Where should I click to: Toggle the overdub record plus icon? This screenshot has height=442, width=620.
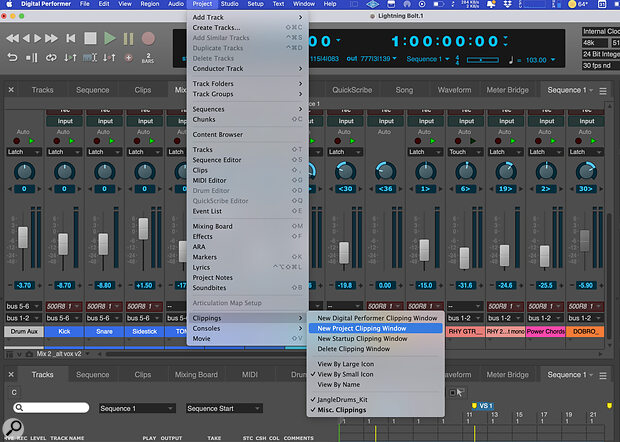click(129, 58)
